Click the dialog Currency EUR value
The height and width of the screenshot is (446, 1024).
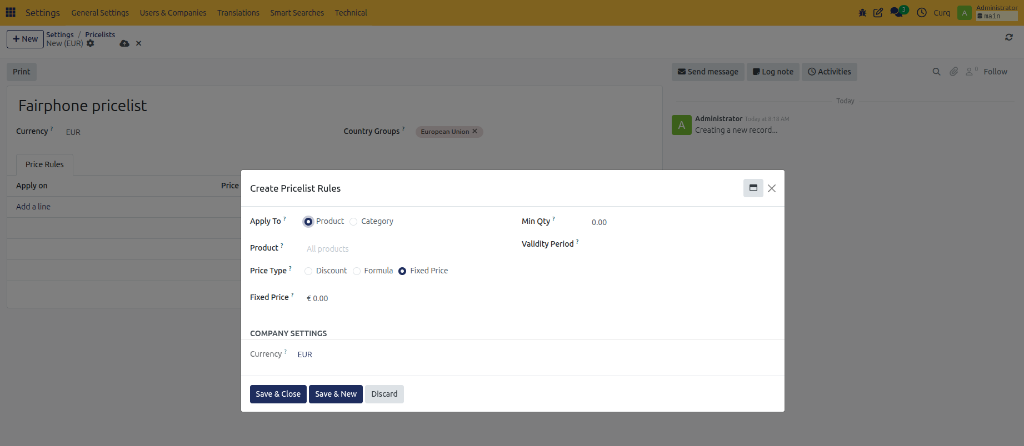tap(304, 355)
